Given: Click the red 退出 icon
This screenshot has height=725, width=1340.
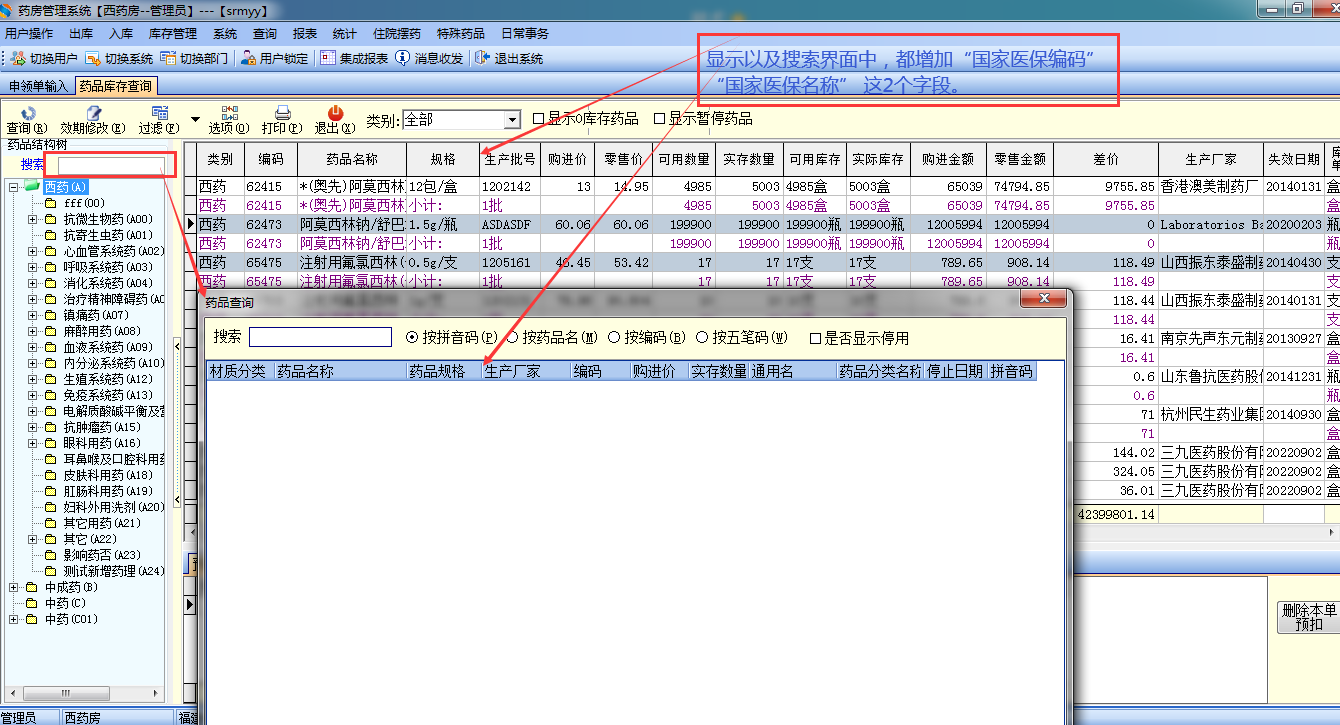Looking at the screenshot, I should pos(335,113).
